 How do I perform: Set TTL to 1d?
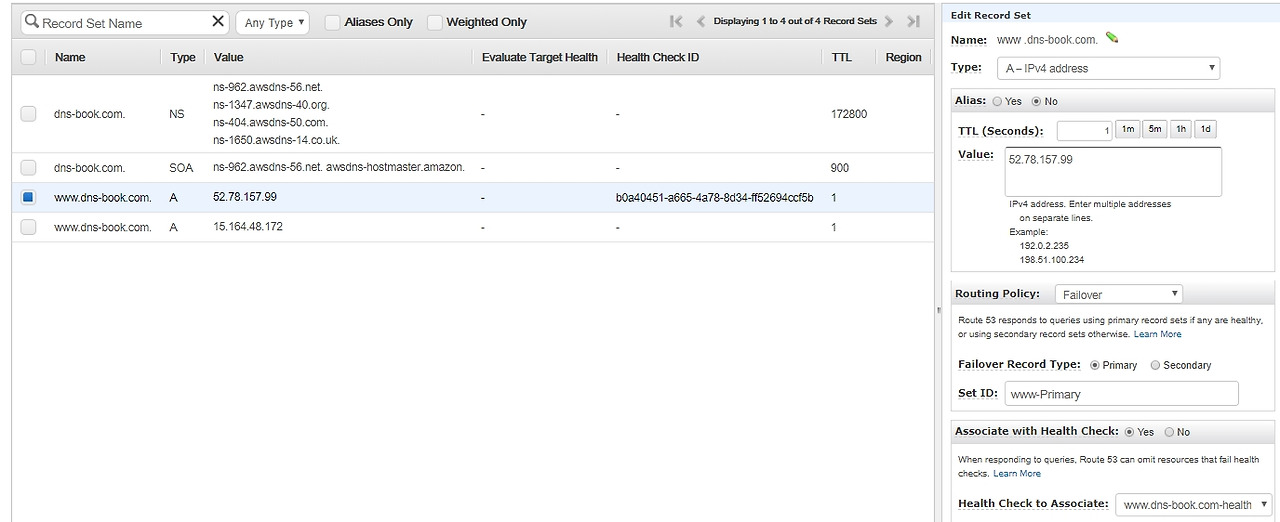click(x=1205, y=130)
